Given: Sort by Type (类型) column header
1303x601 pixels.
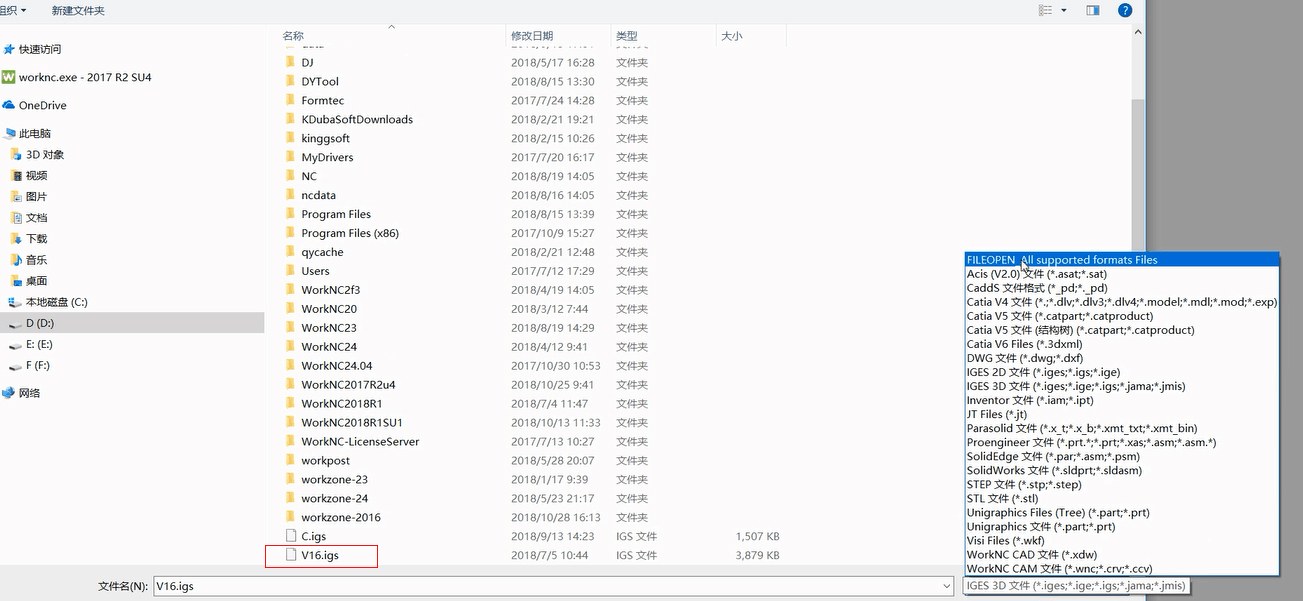Looking at the screenshot, I should [627, 35].
